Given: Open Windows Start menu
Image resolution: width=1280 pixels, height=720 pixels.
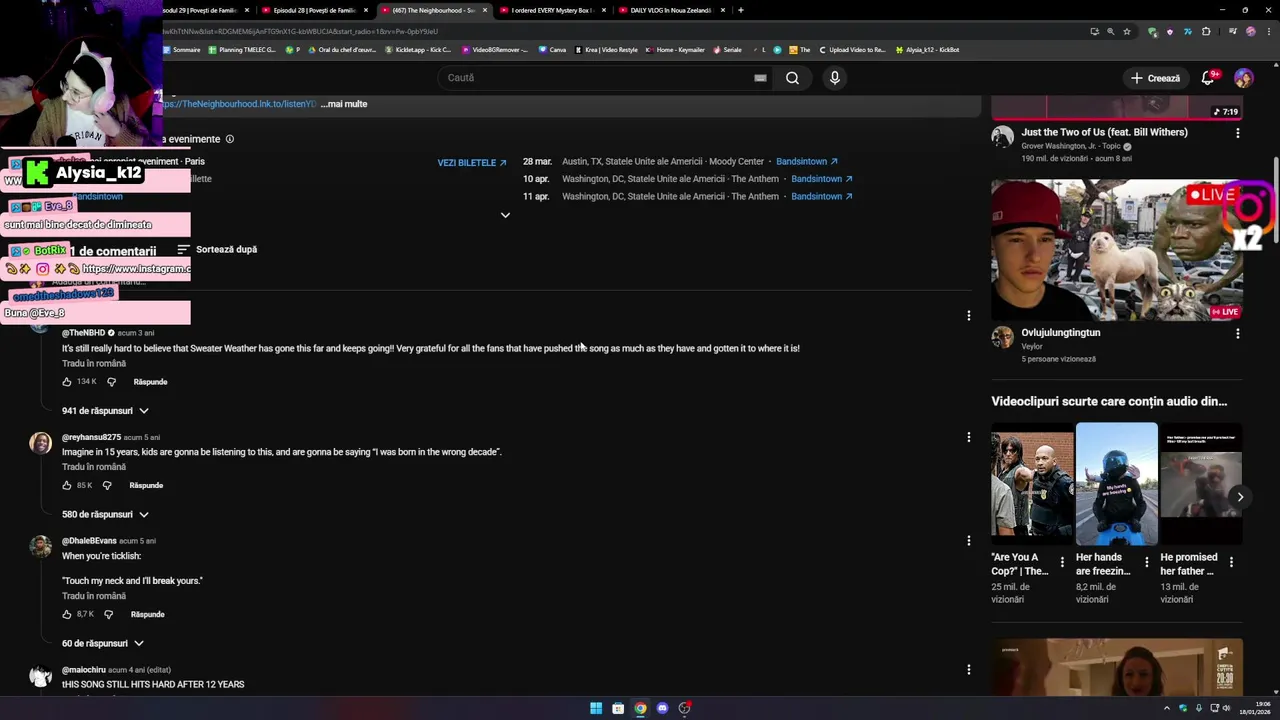Looking at the screenshot, I should [596, 708].
